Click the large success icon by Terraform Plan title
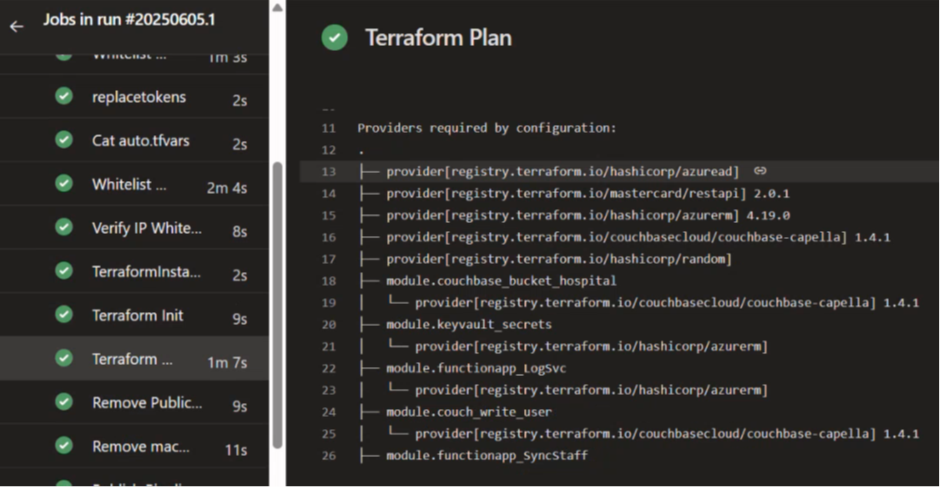 coord(334,38)
